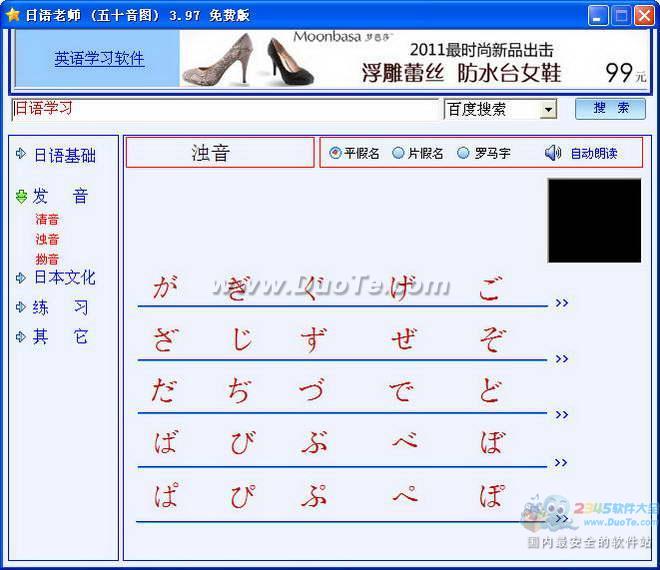Click the 搜索 button
This screenshot has width=660, height=570.
(x=610, y=109)
